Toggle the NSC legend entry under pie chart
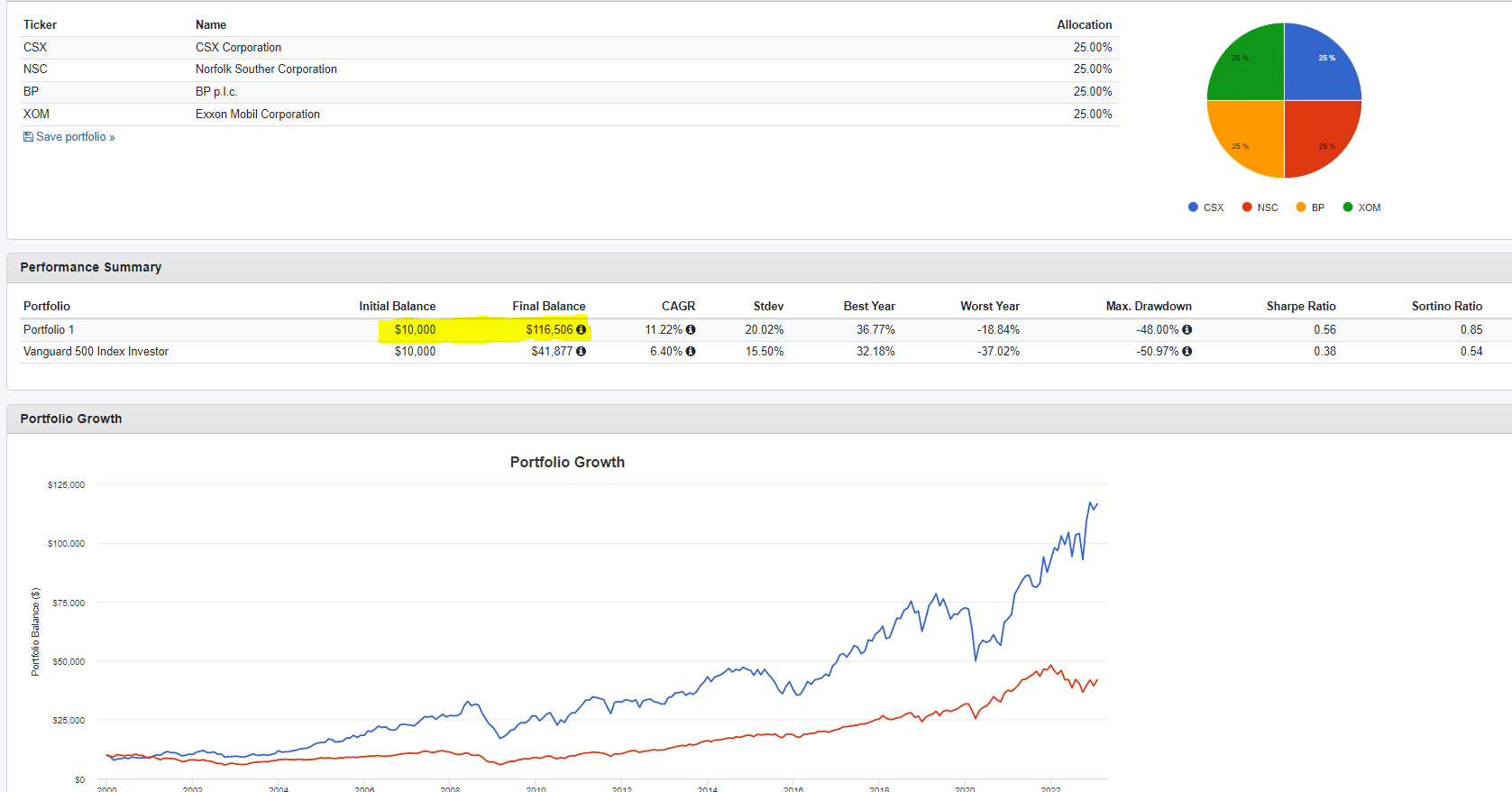 (x=1260, y=207)
